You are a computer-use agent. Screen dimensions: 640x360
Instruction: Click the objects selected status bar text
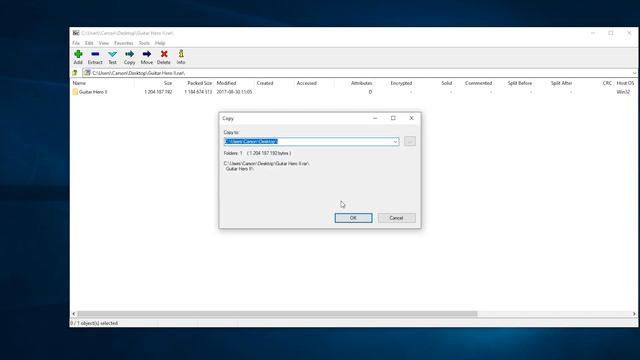pyautogui.click(x=94, y=323)
